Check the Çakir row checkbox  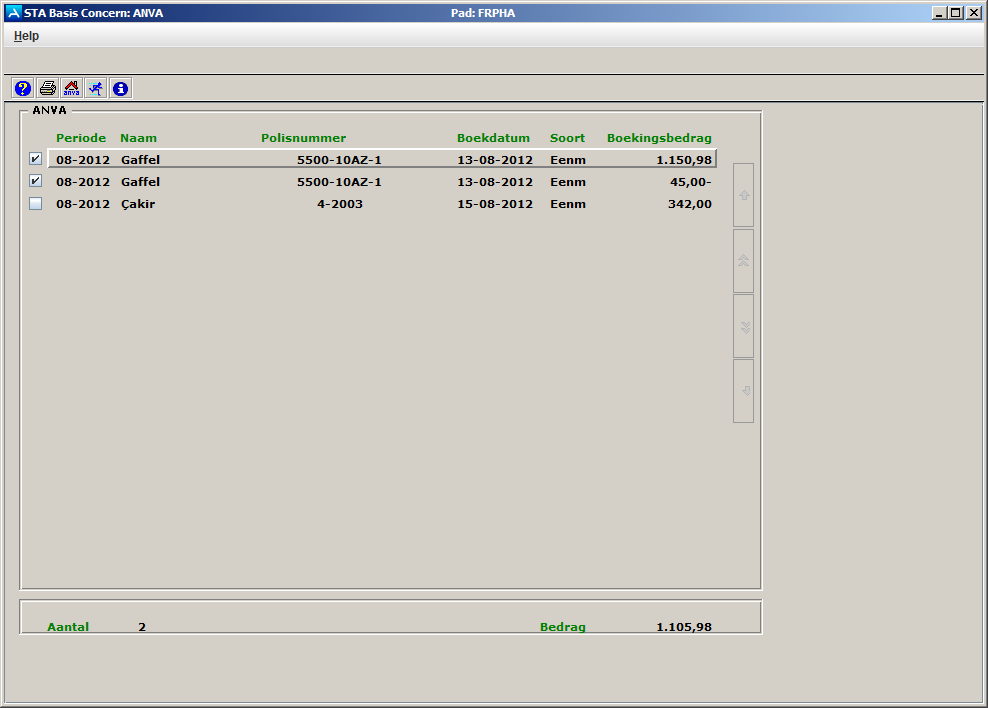pos(36,204)
